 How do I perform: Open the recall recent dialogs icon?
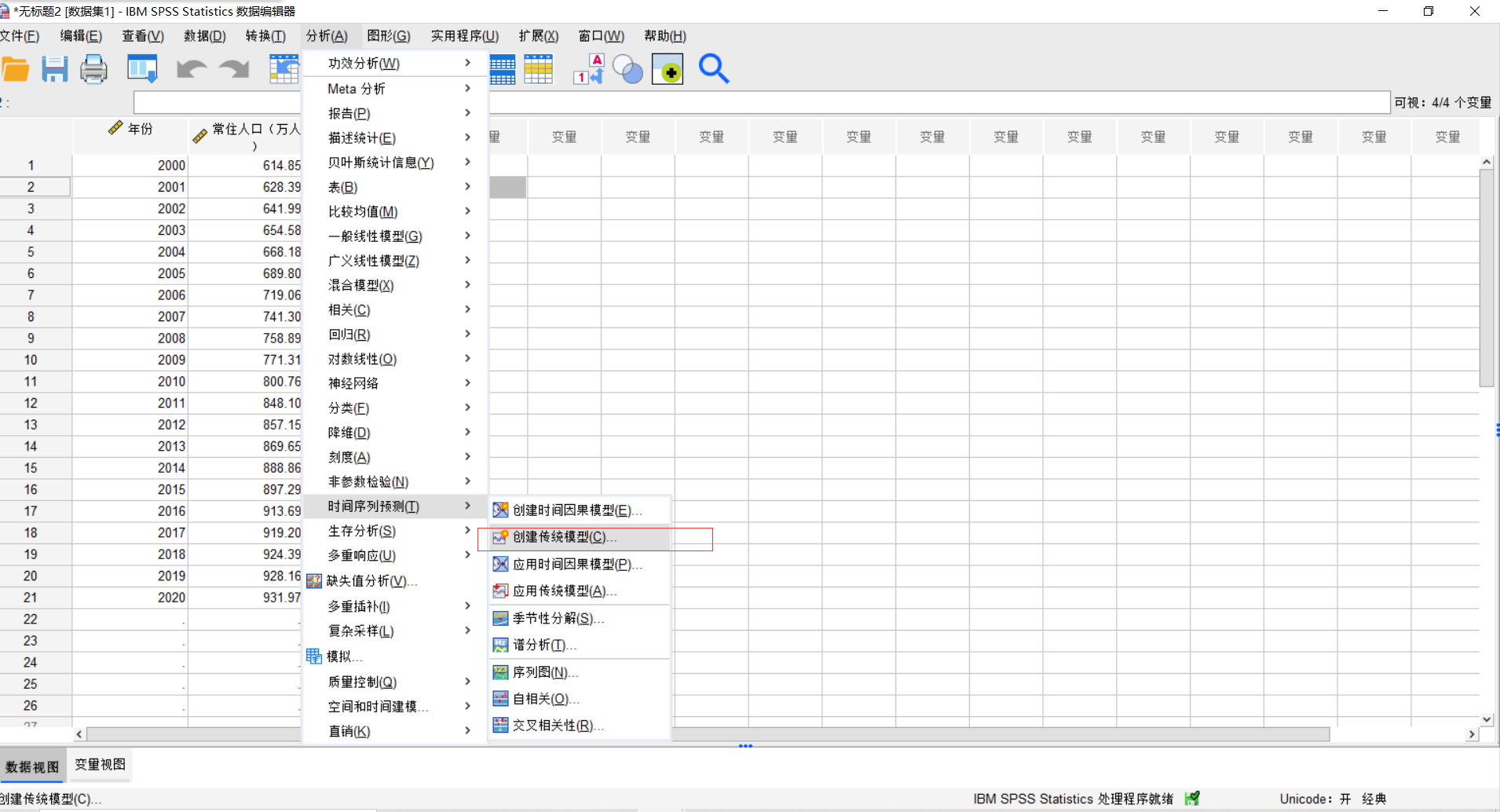click(142, 69)
